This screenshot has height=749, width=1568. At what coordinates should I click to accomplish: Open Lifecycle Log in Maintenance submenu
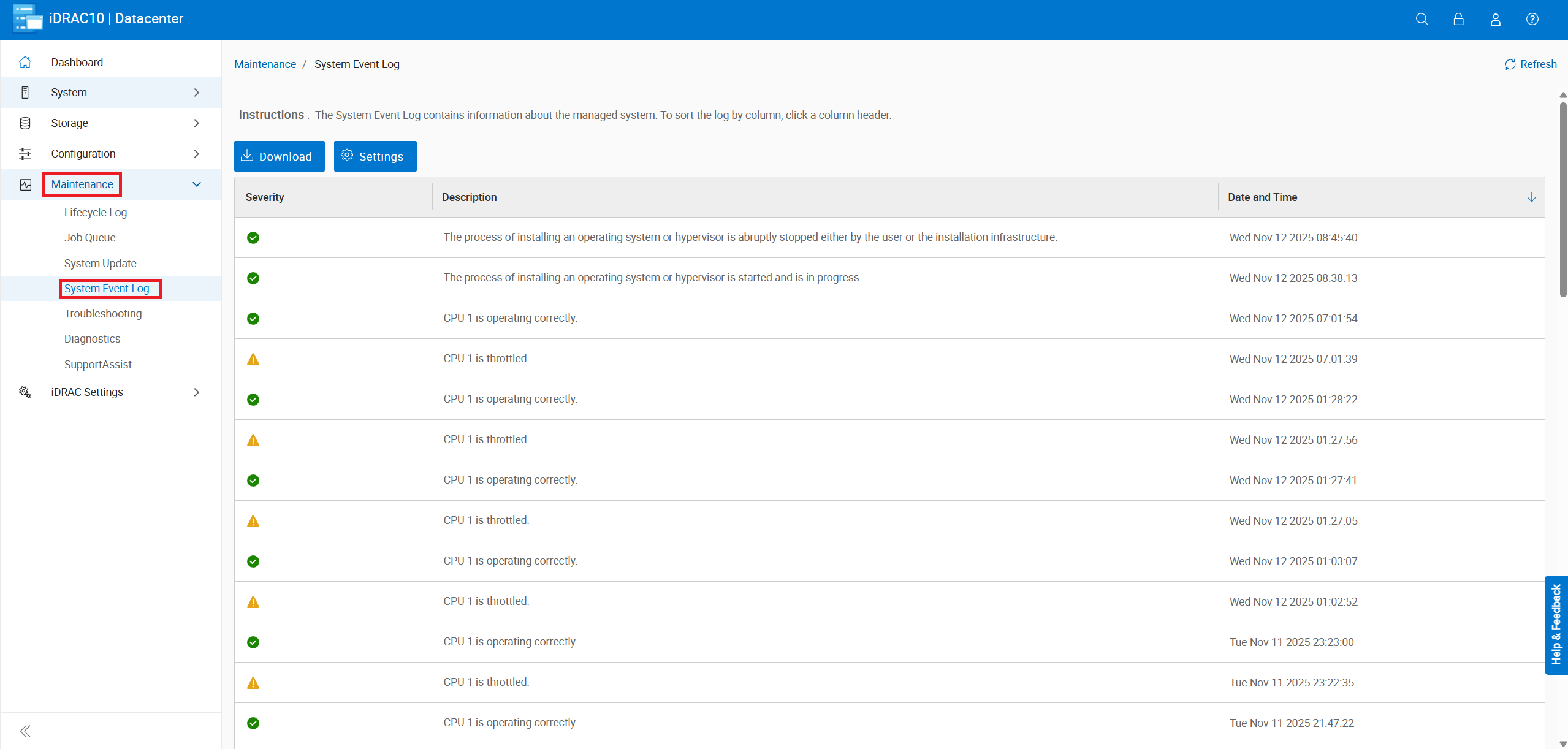[x=96, y=213]
